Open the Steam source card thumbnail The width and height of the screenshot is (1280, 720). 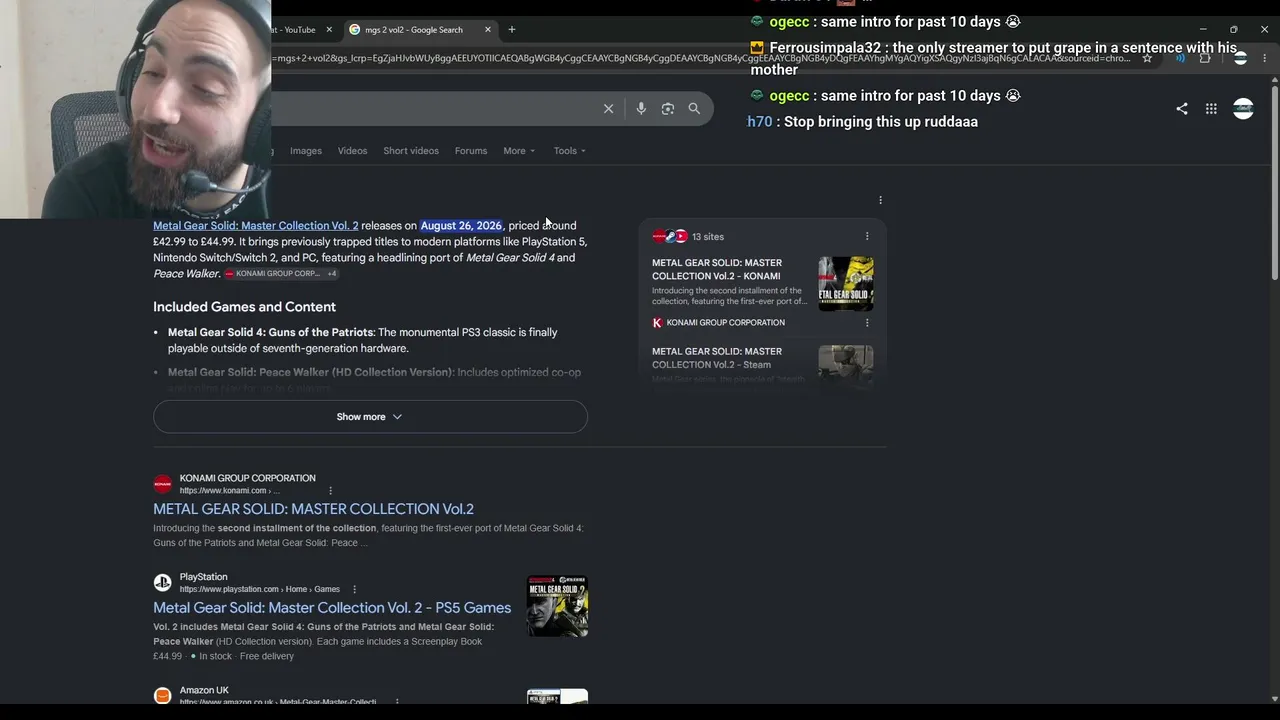846,365
